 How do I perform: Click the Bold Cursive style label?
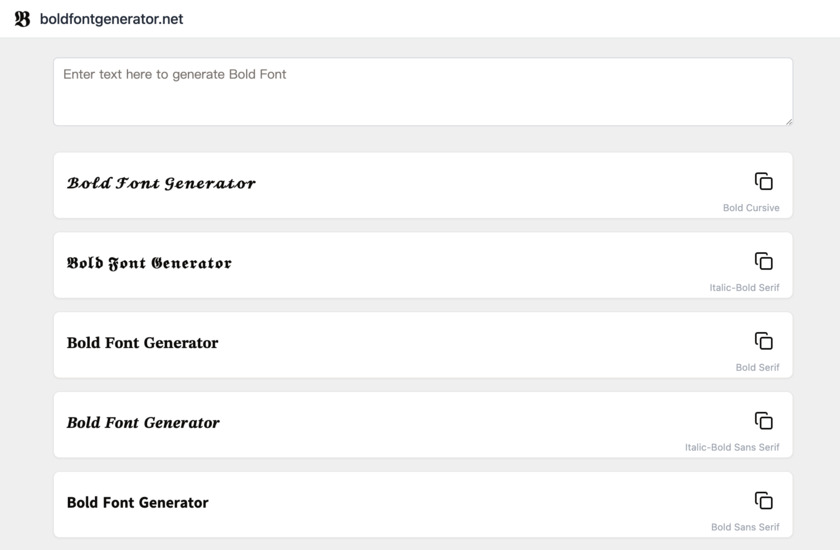751,208
